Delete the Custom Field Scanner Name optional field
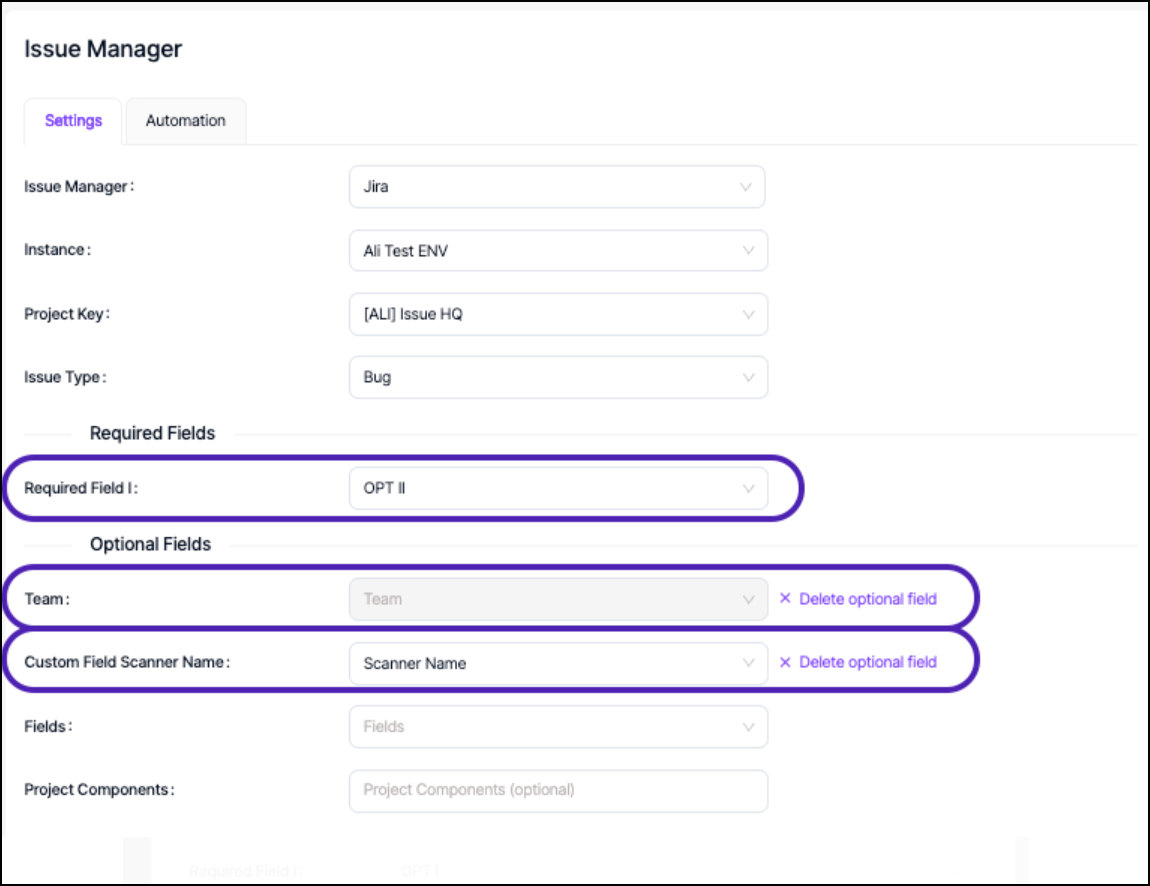The image size is (1150, 886). (867, 662)
